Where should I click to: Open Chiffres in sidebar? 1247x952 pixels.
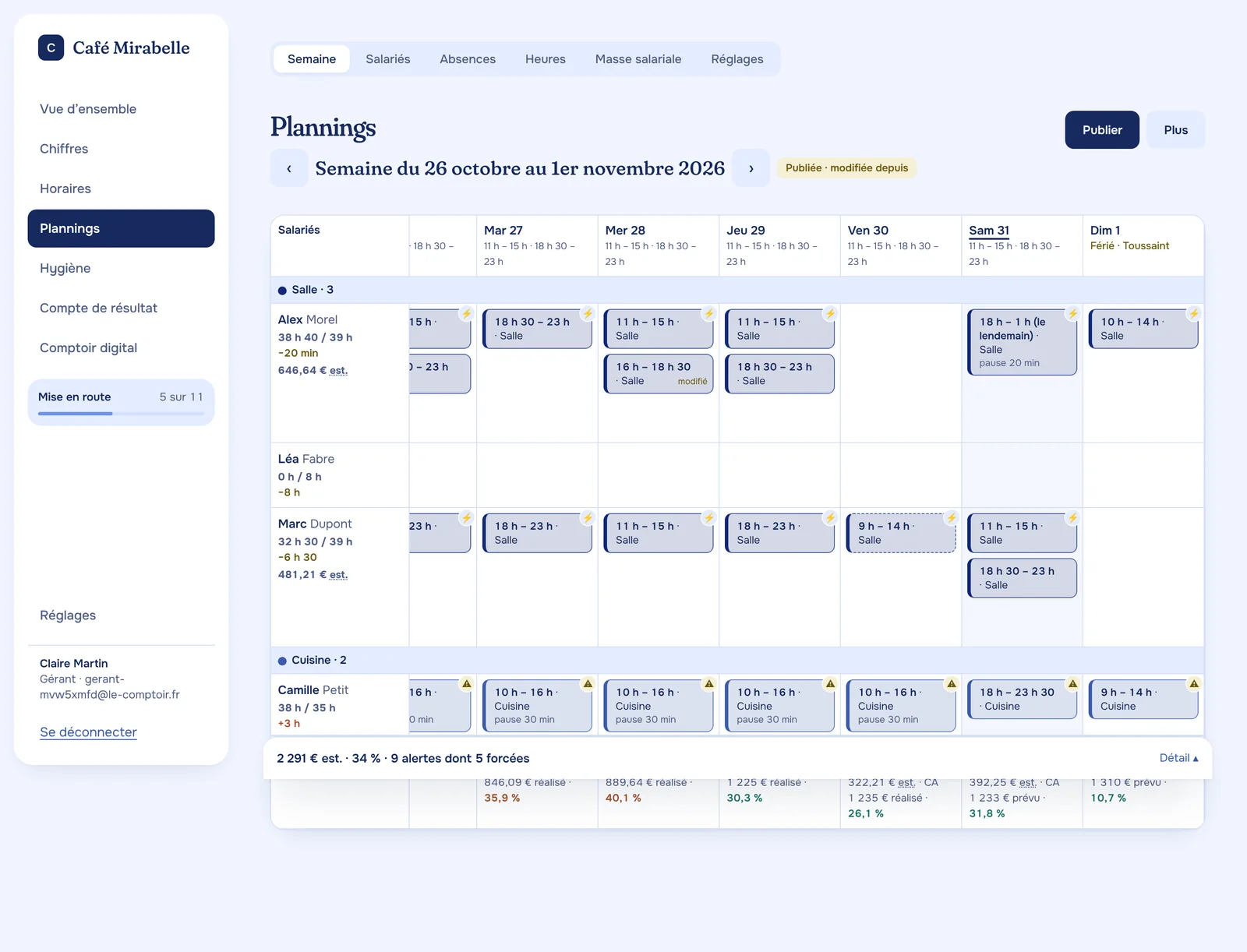(x=121, y=149)
